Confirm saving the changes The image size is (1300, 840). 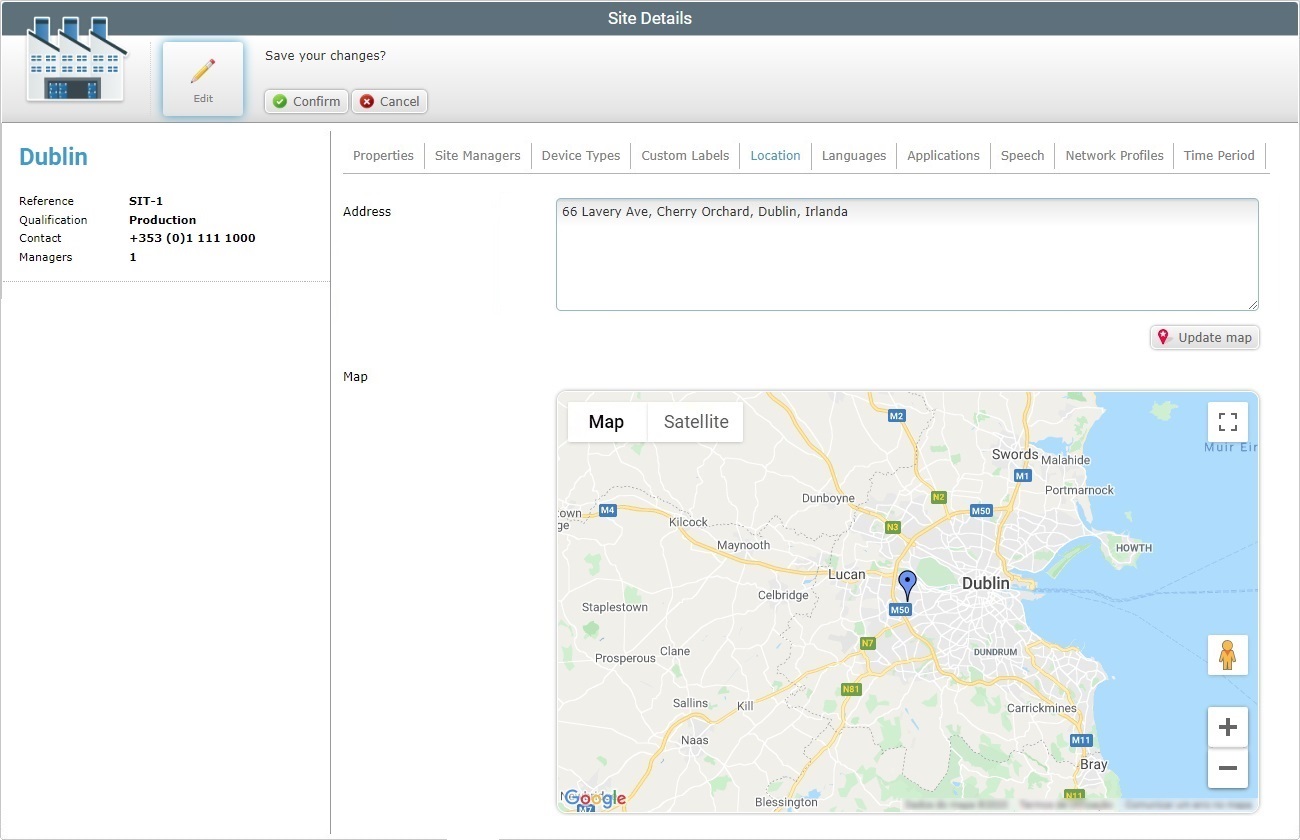306,101
